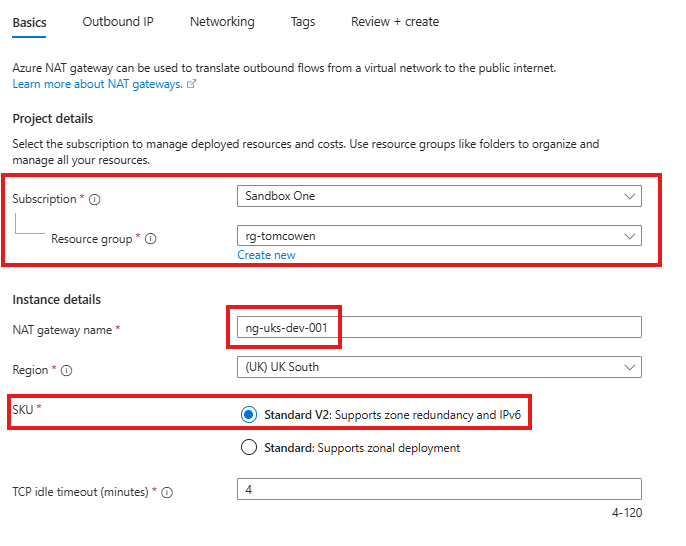Click the TCP idle timeout info icon

point(167,492)
